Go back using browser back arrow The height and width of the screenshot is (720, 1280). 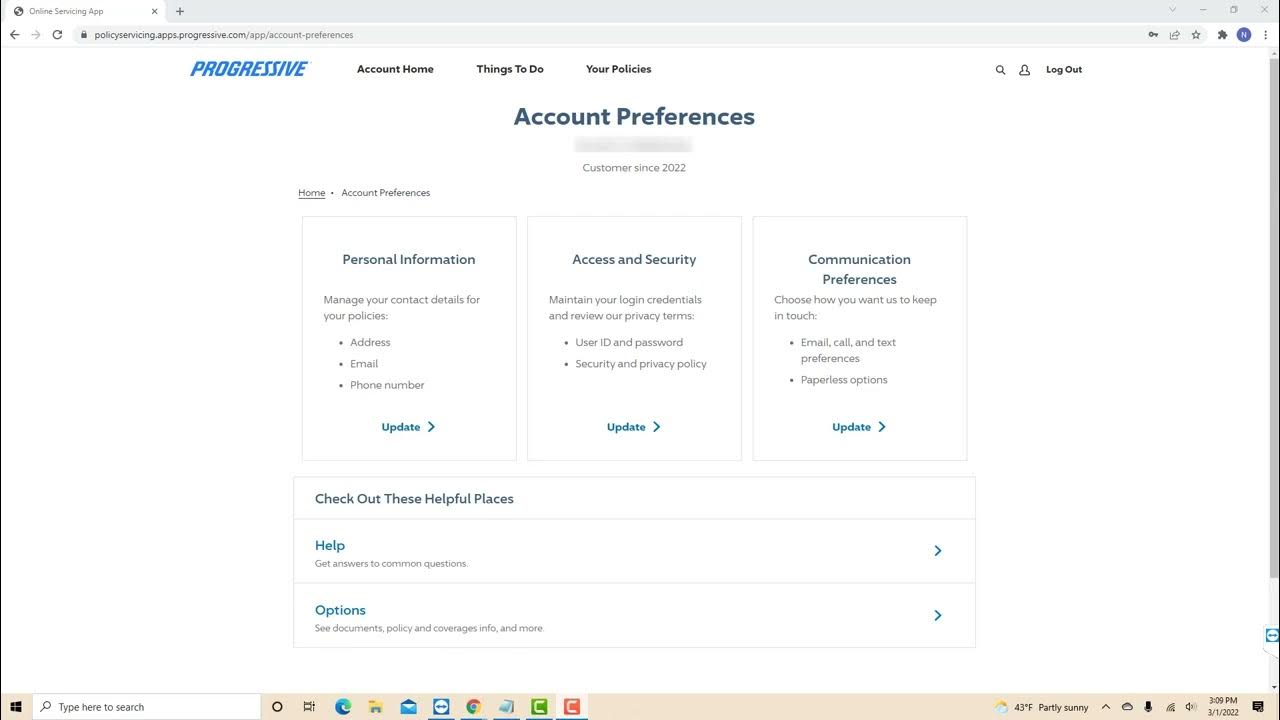pyautogui.click(x=14, y=34)
